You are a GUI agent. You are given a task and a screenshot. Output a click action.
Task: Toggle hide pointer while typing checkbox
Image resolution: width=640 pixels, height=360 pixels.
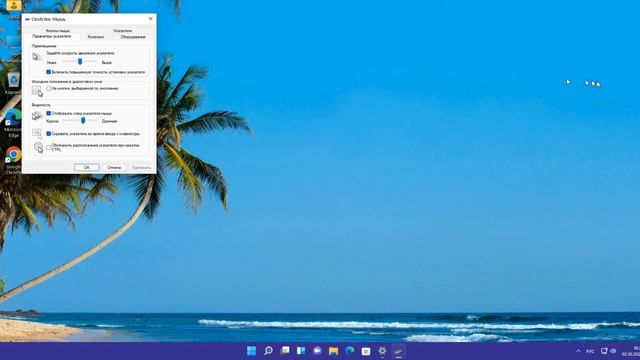click(x=49, y=133)
